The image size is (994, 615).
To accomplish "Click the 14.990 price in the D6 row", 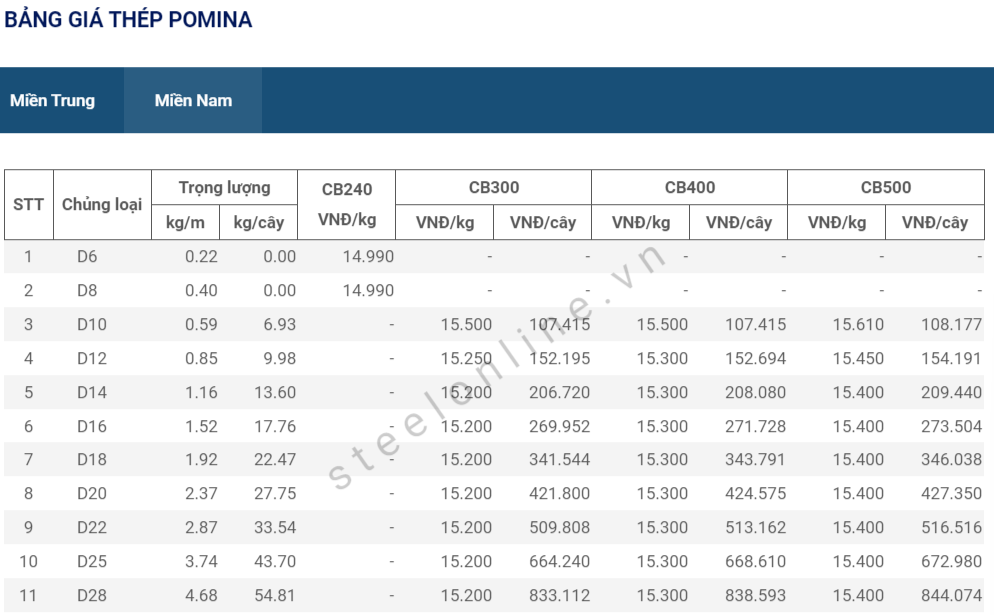I will point(368,257).
